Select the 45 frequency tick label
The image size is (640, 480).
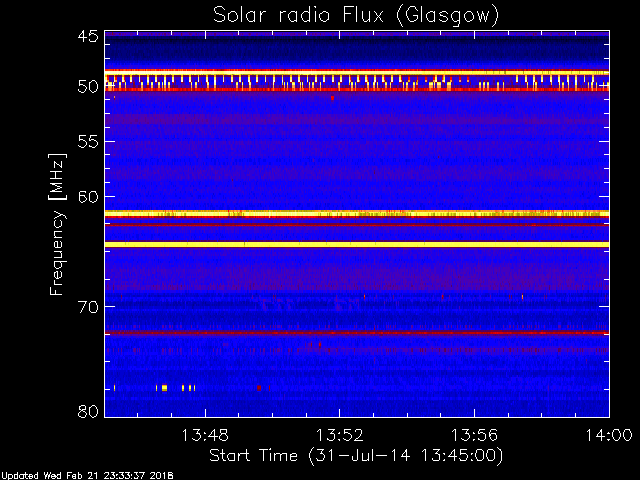88,37
